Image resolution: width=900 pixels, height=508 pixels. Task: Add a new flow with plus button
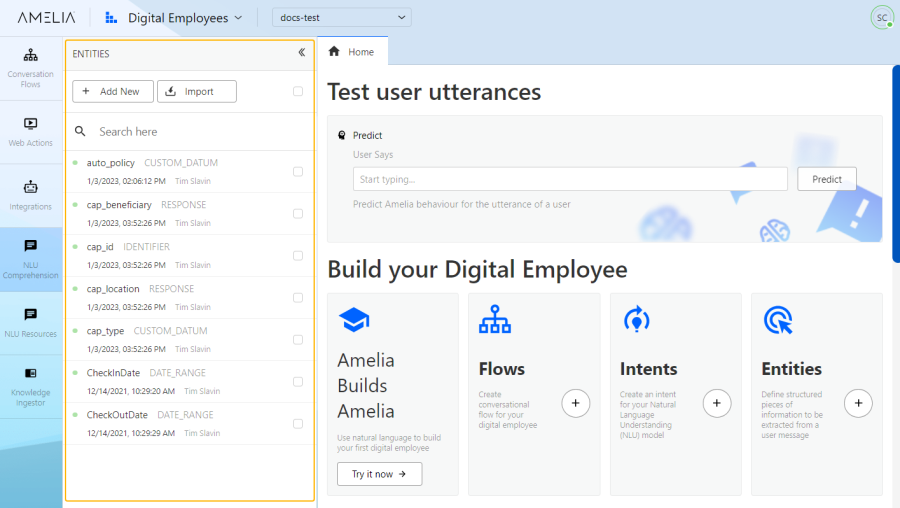click(x=576, y=404)
